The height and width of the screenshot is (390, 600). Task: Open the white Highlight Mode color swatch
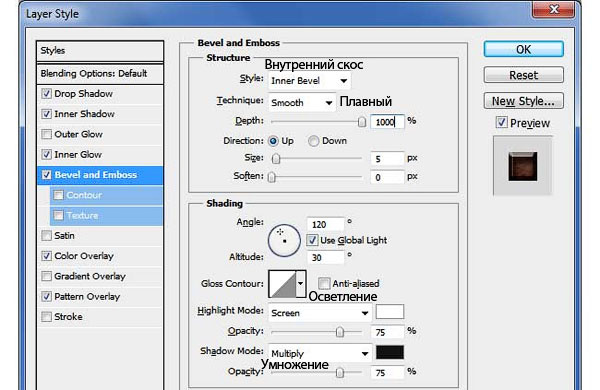coord(390,312)
